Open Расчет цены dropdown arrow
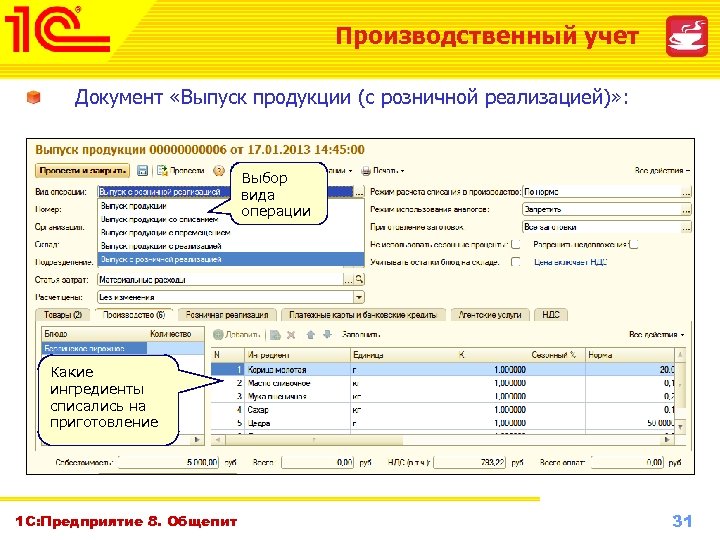Image resolution: width=720 pixels, height=540 pixels. coord(359,297)
